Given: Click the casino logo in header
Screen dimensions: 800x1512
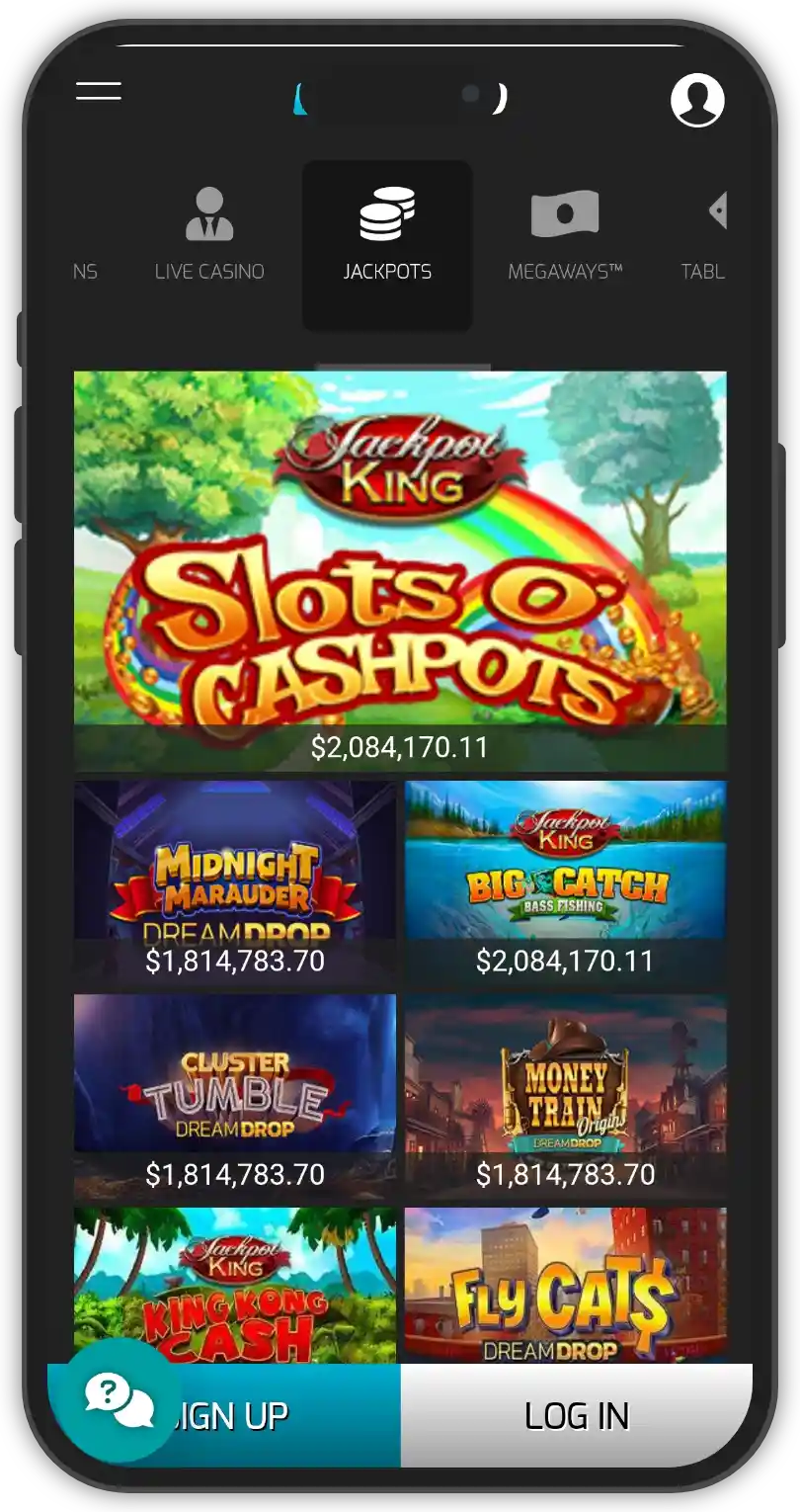Looking at the screenshot, I should pos(401,99).
